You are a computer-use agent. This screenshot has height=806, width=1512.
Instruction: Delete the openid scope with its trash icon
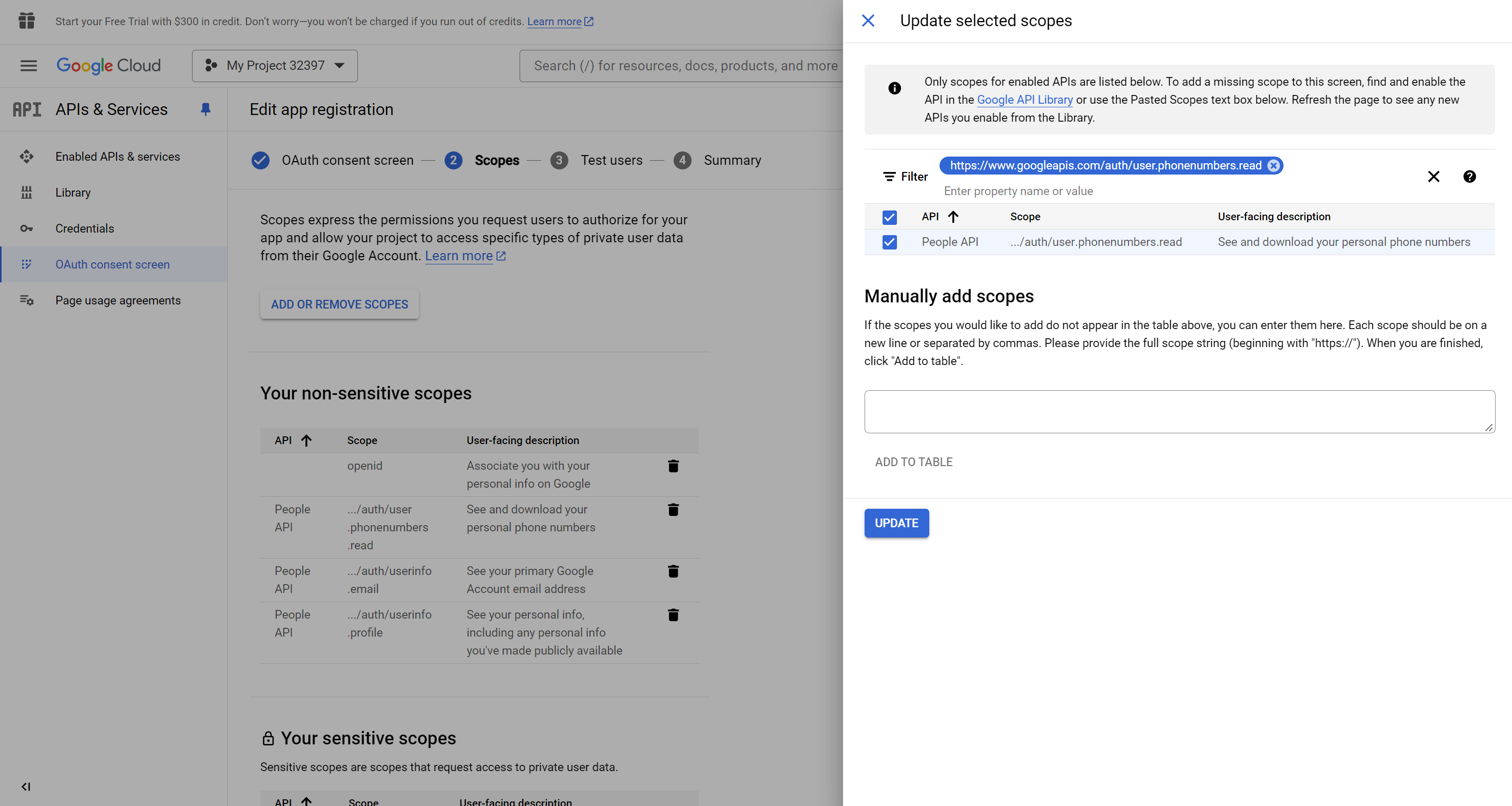tap(673, 466)
